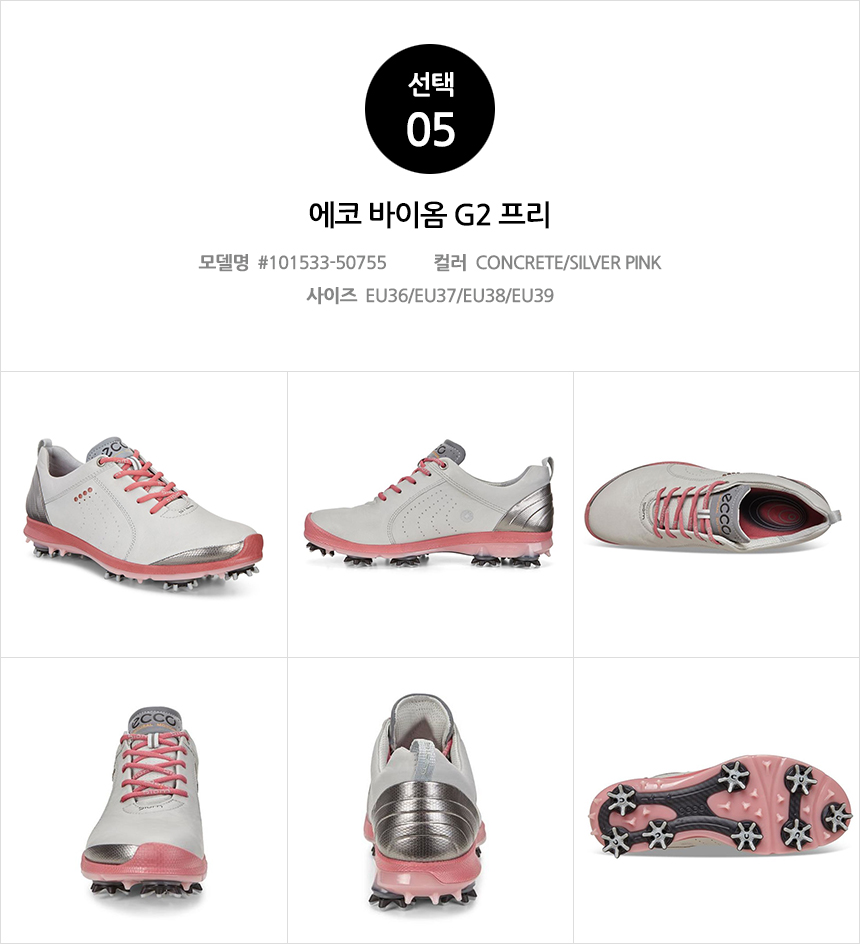Screen dimensions: 860x944
Task: Click the product title 에코 바이옴 G2 프리
Action: pos(429,214)
